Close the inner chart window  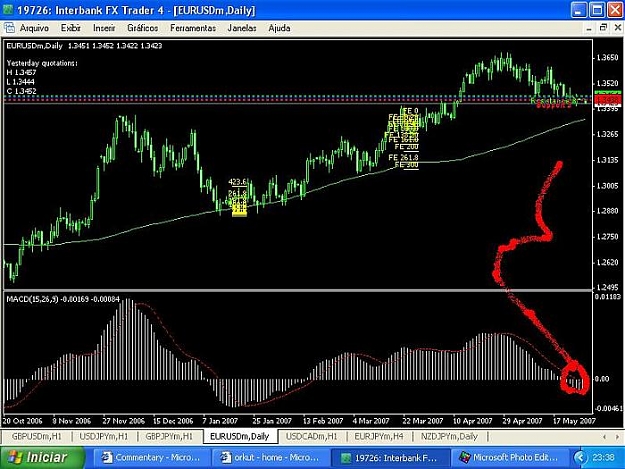(x=617, y=28)
